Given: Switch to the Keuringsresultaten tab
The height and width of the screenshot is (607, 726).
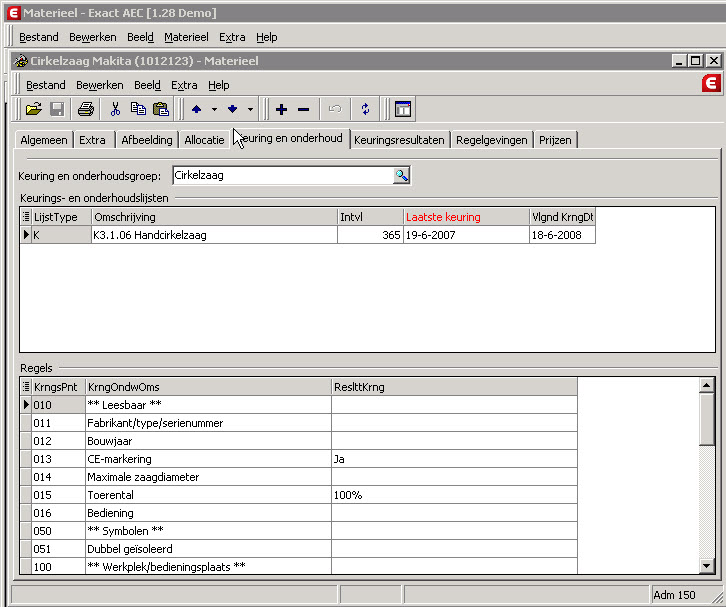Looking at the screenshot, I should [399, 140].
